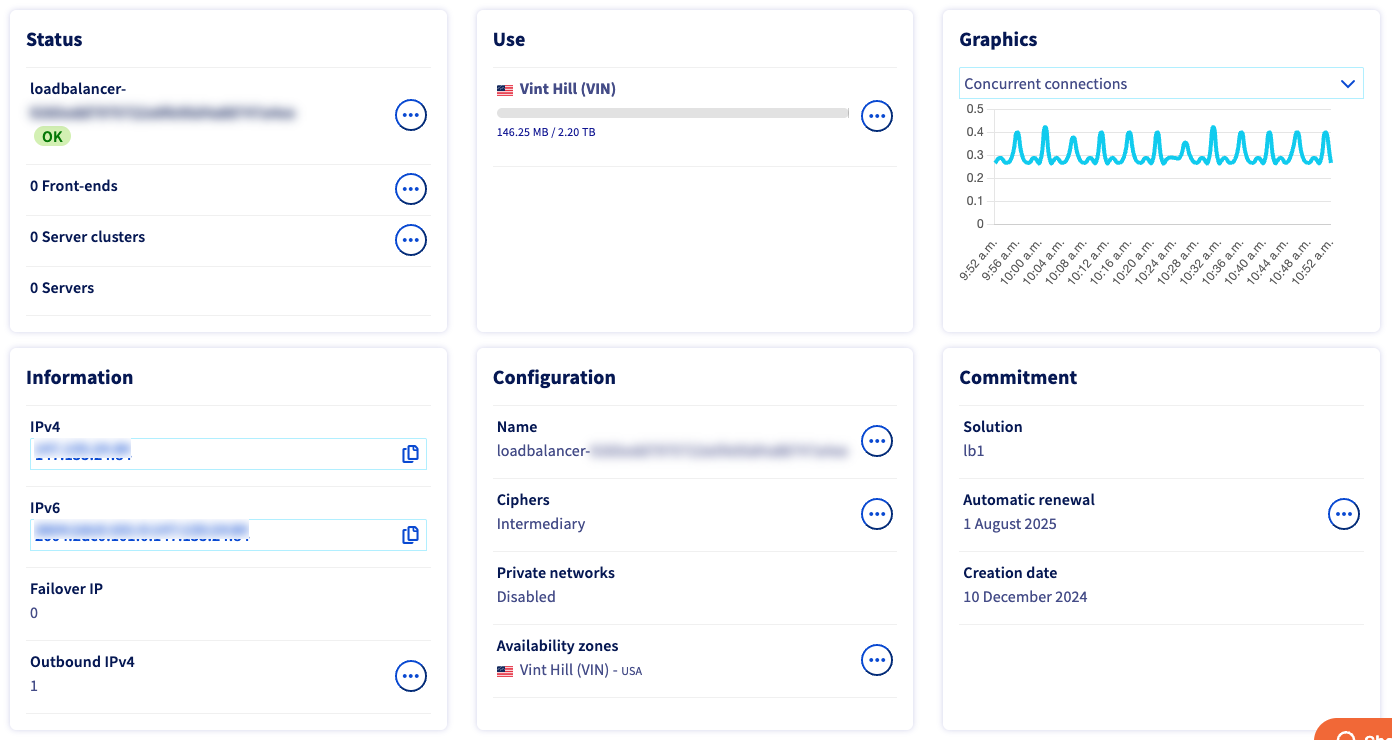Screen dimensions: 1392x740
Task: Click inside the IPv4 input field
Action: [x=200, y=453]
